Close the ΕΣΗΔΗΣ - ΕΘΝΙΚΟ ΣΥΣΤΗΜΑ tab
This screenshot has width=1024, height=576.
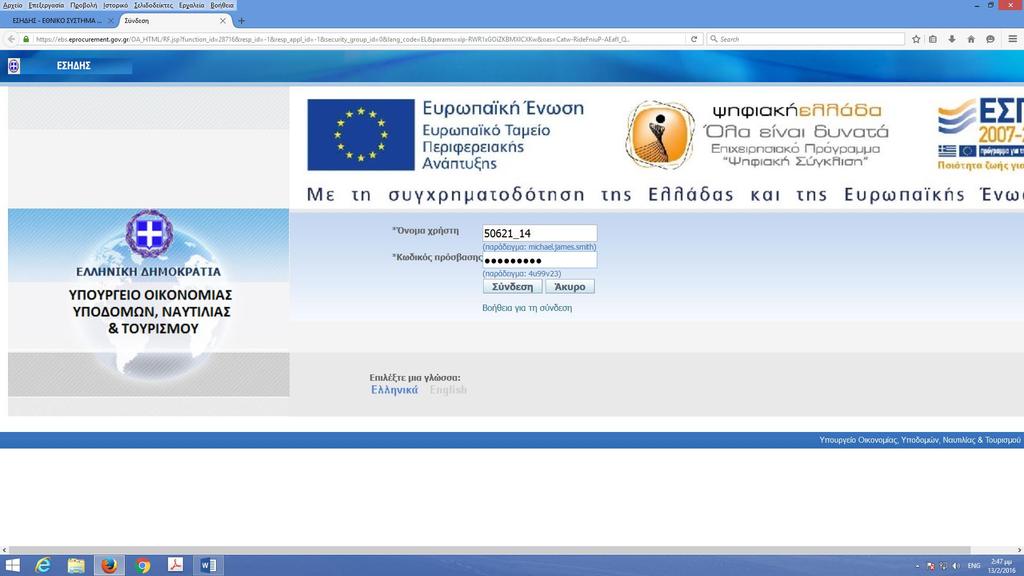click(x=110, y=21)
